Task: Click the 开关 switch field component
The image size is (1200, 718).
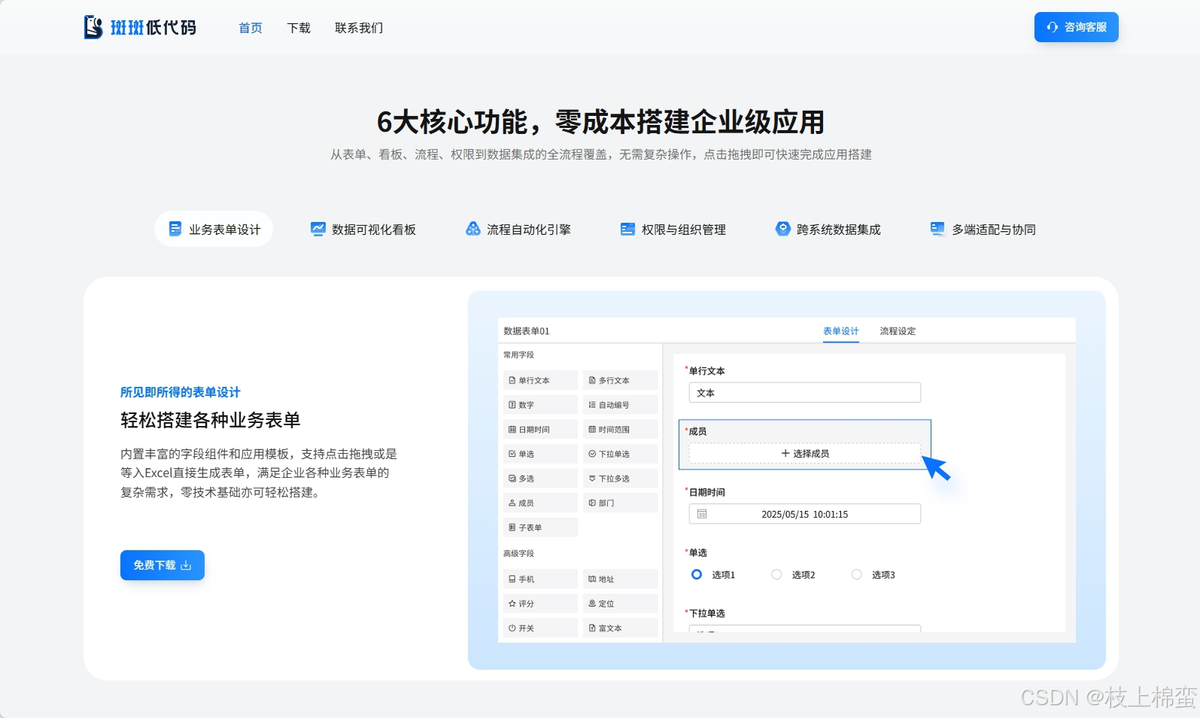Action: point(541,628)
